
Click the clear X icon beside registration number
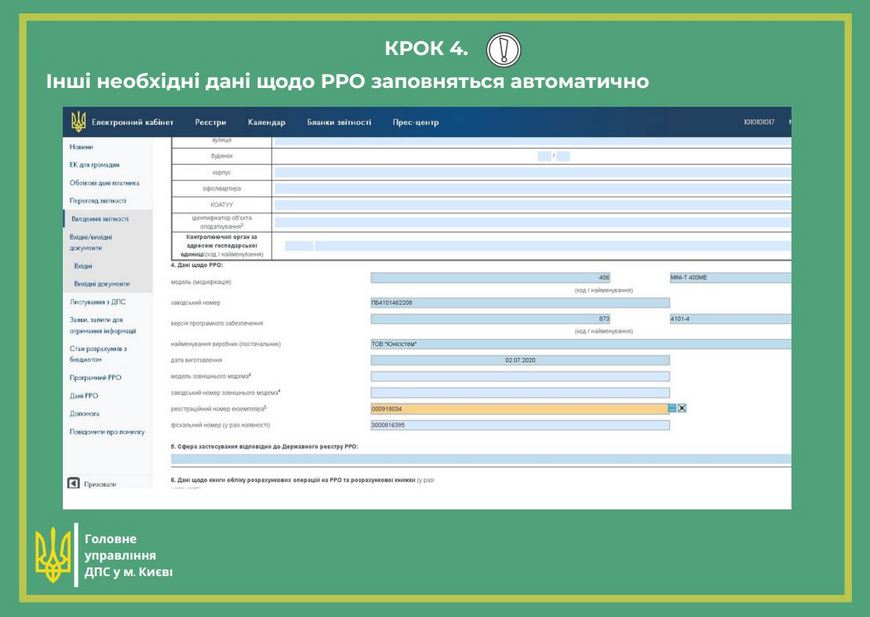[x=682, y=408]
